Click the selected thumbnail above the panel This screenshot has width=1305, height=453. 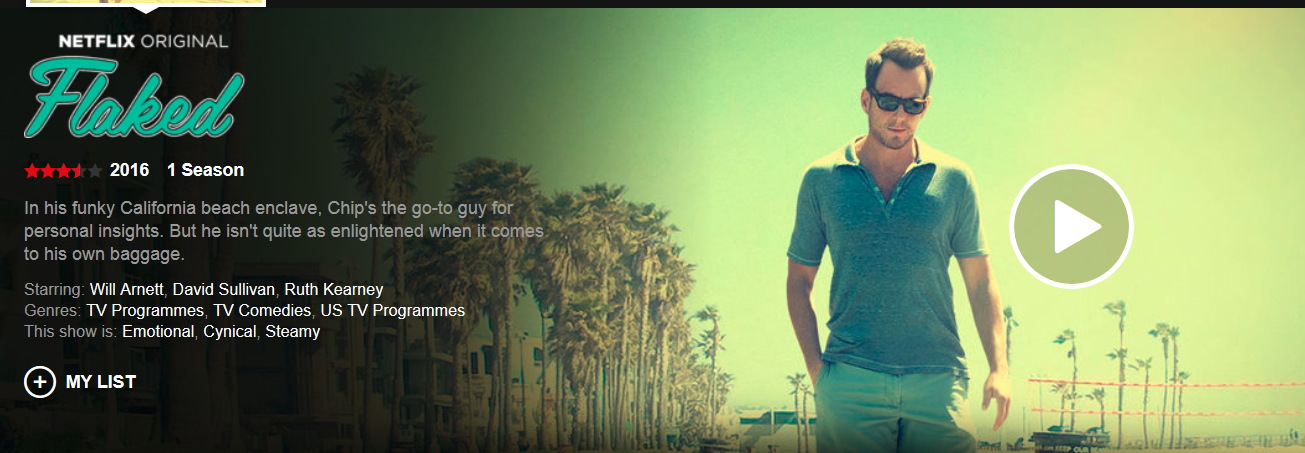point(146,3)
